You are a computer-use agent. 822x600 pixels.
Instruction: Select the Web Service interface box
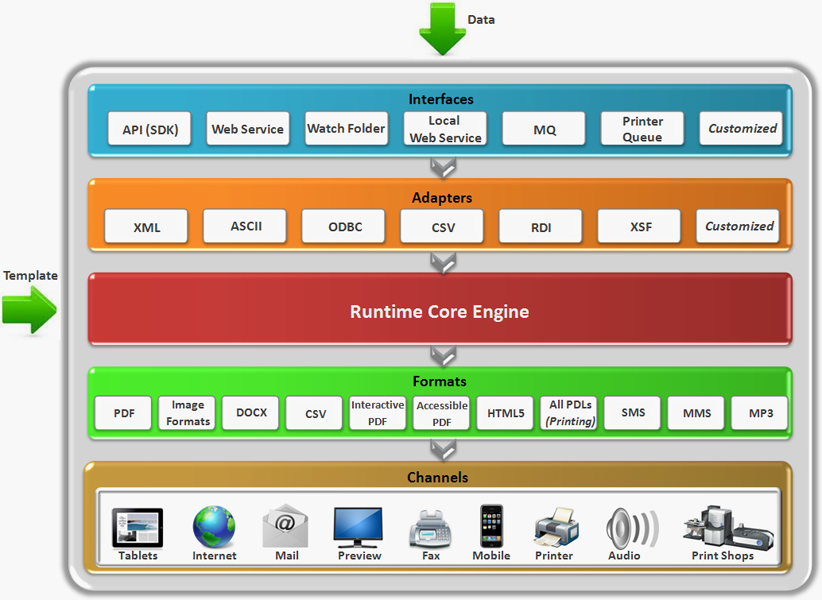[x=248, y=128]
